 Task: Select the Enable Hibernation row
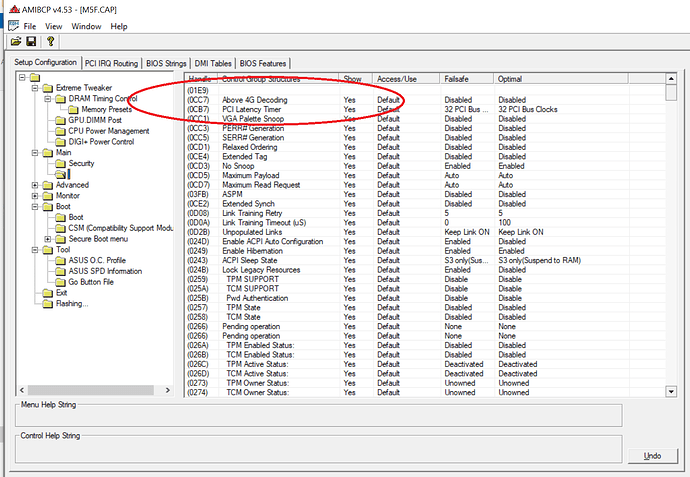[425, 251]
